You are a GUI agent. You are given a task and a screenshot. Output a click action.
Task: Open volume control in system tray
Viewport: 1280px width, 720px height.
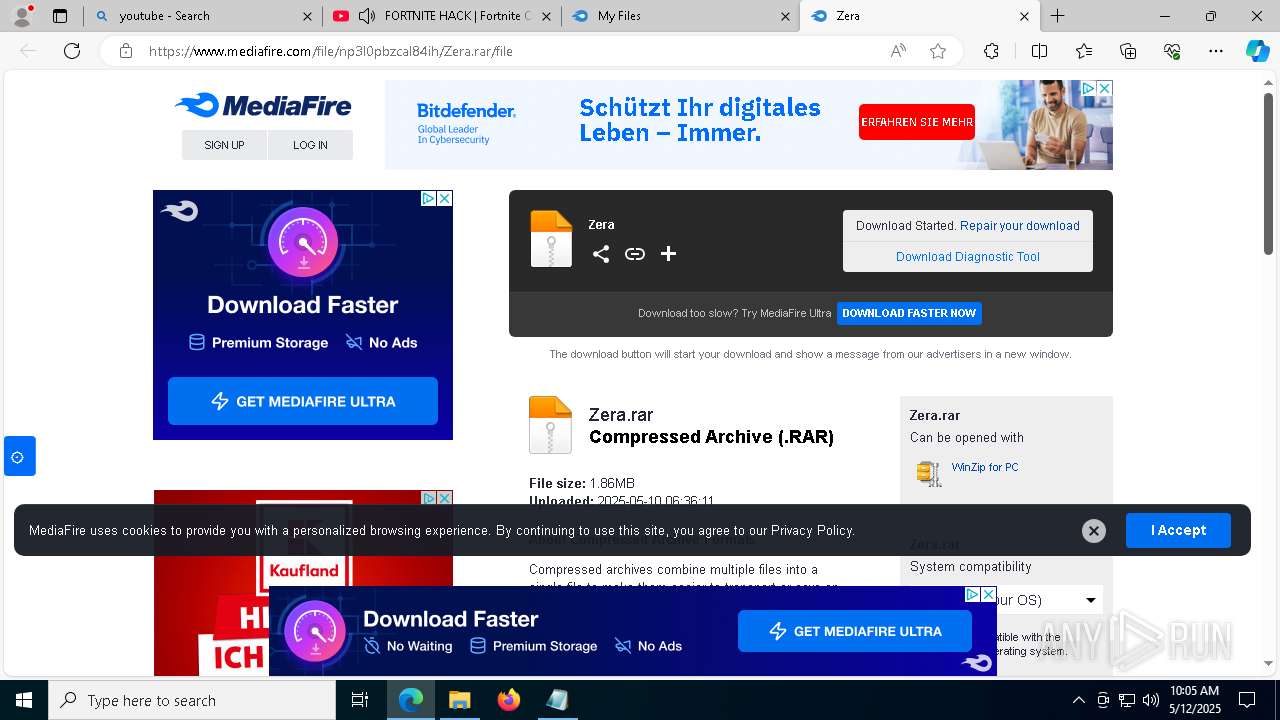[x=1151, y=700]
